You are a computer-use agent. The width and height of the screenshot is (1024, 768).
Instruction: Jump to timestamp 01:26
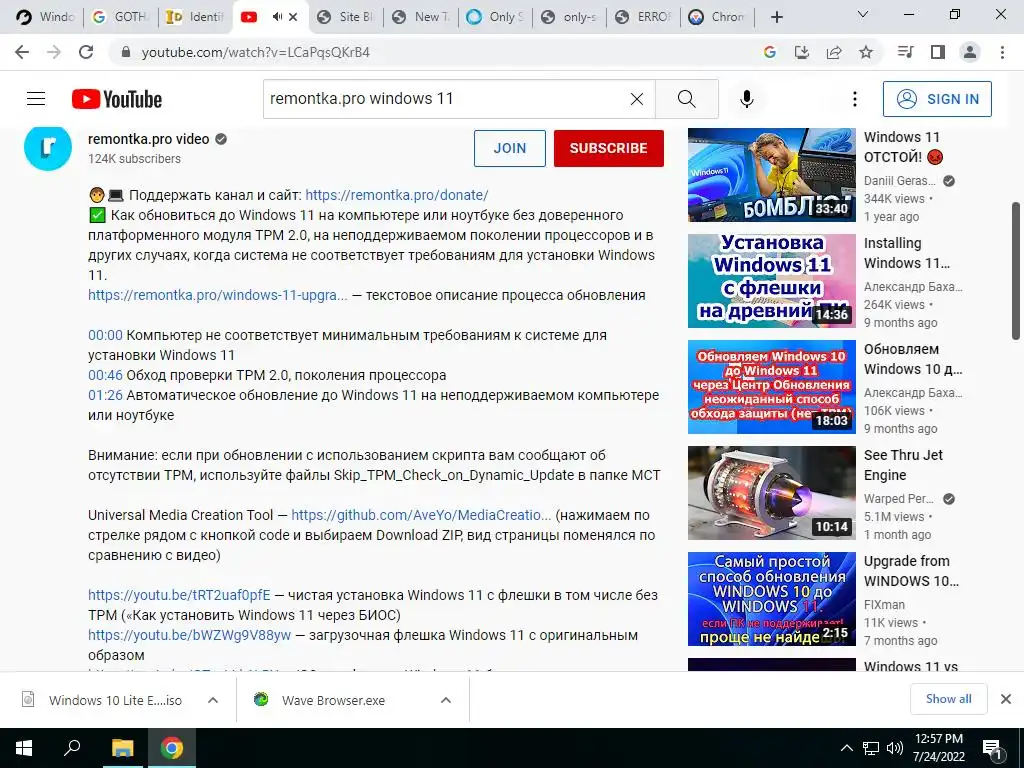click(x=105, y=395)
